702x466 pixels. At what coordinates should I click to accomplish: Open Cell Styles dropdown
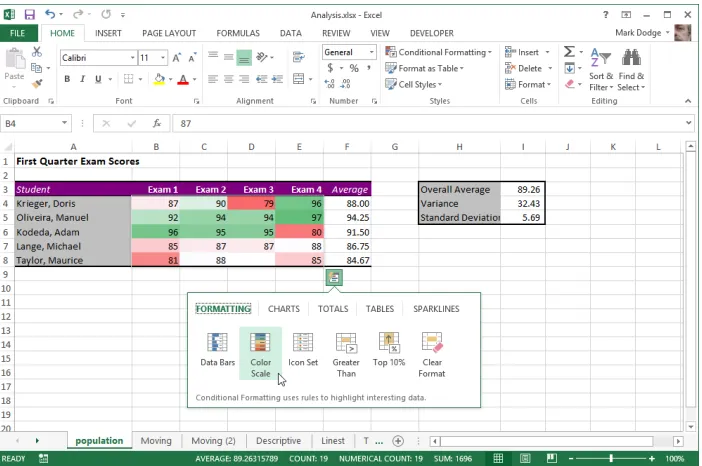pos(414,84)
